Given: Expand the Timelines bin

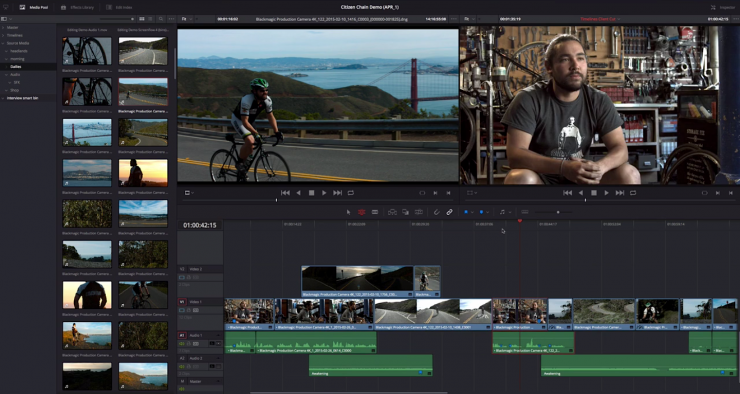Looking at the screenshot, I should click(3, 35).
